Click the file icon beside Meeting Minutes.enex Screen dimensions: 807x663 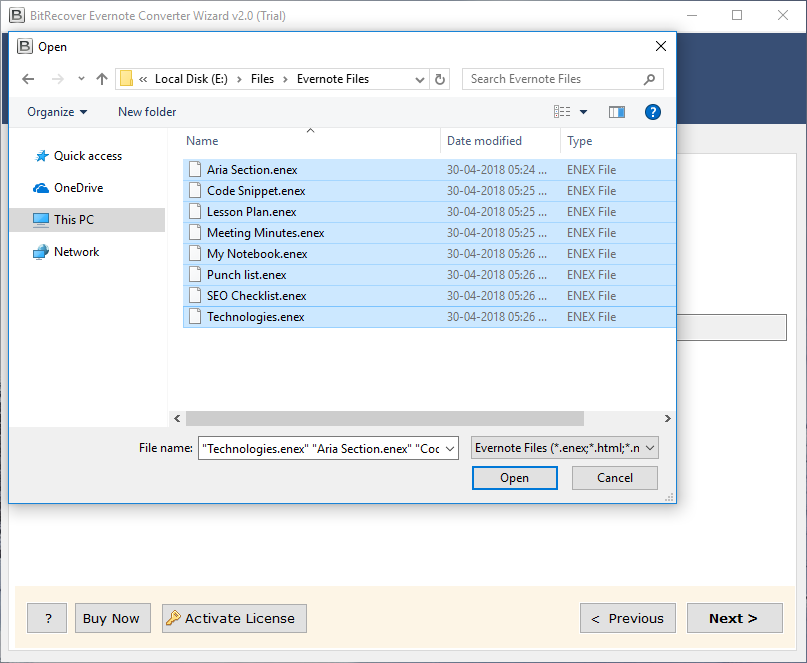pos(195,233)
